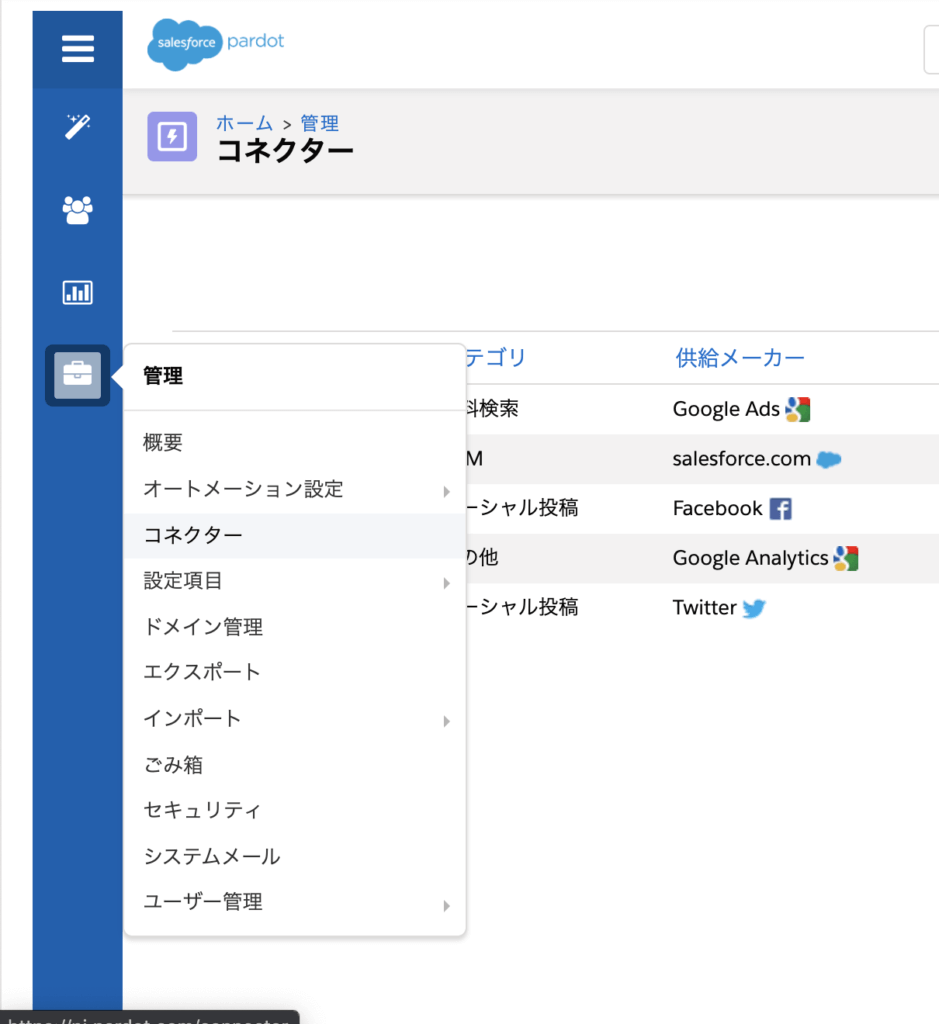Select the automation wand icon in sidebar
The image size is (939, 1024).
click(77, 126)
